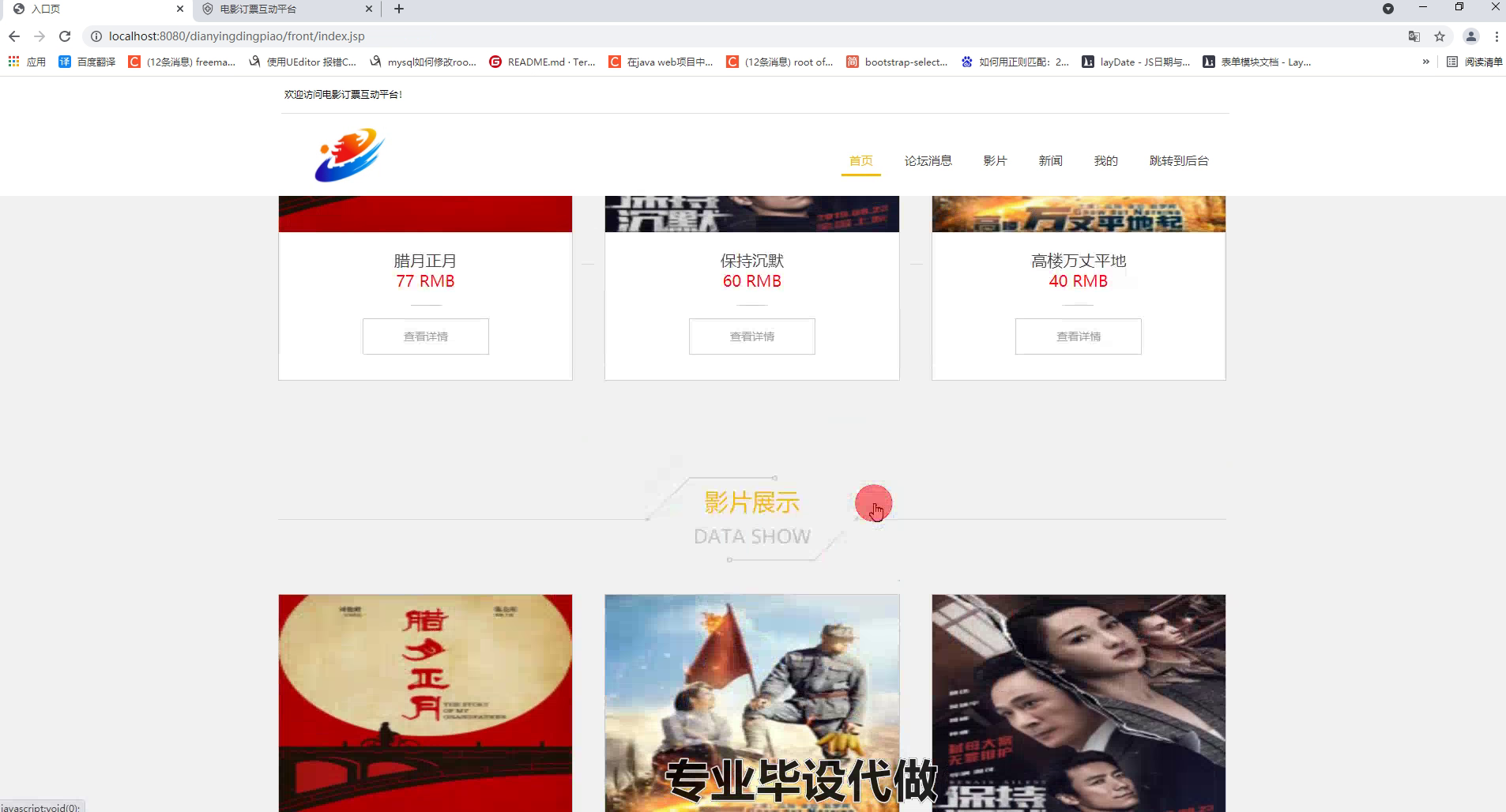Open layDate bookmark

point(1136,62)
